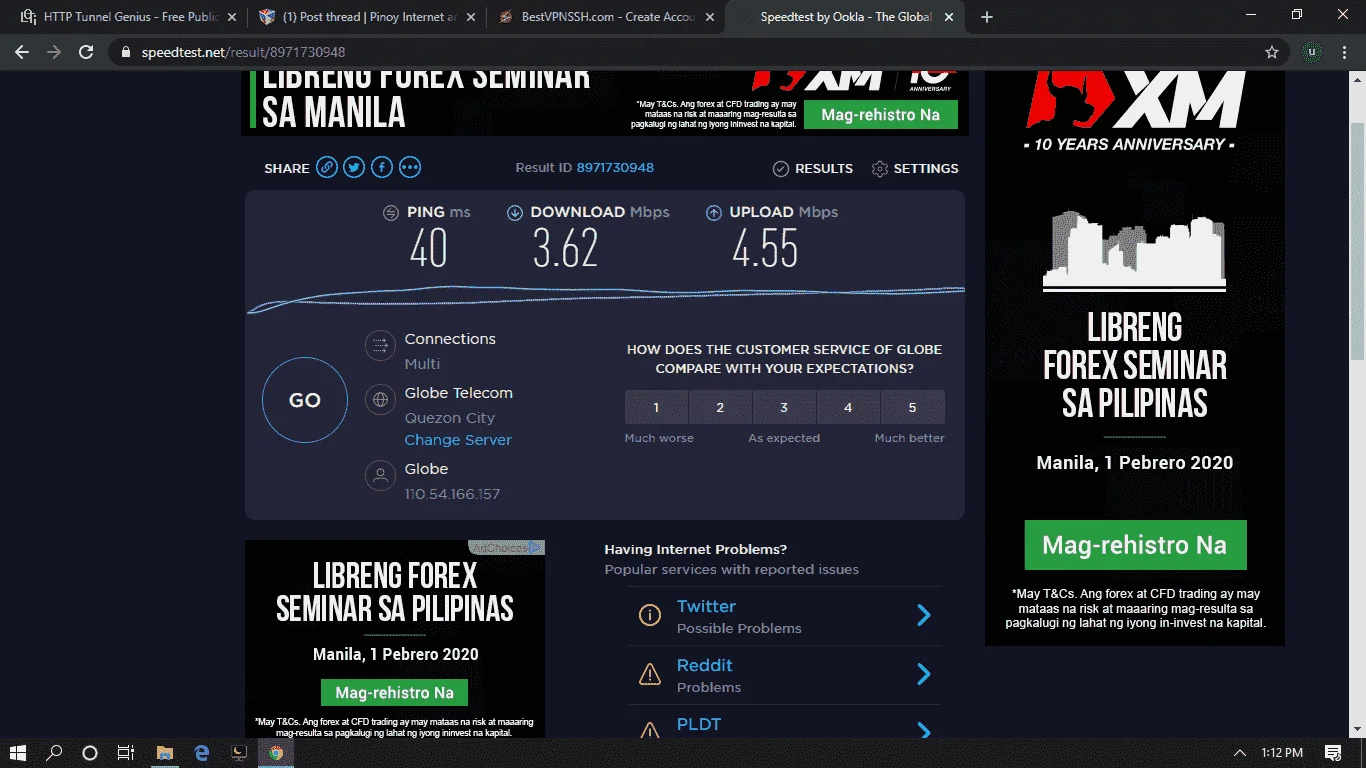Open the Action Center notifications icon
Image resolution: width=1366 pixels, height=768 pixels.
click(1333, 752)
